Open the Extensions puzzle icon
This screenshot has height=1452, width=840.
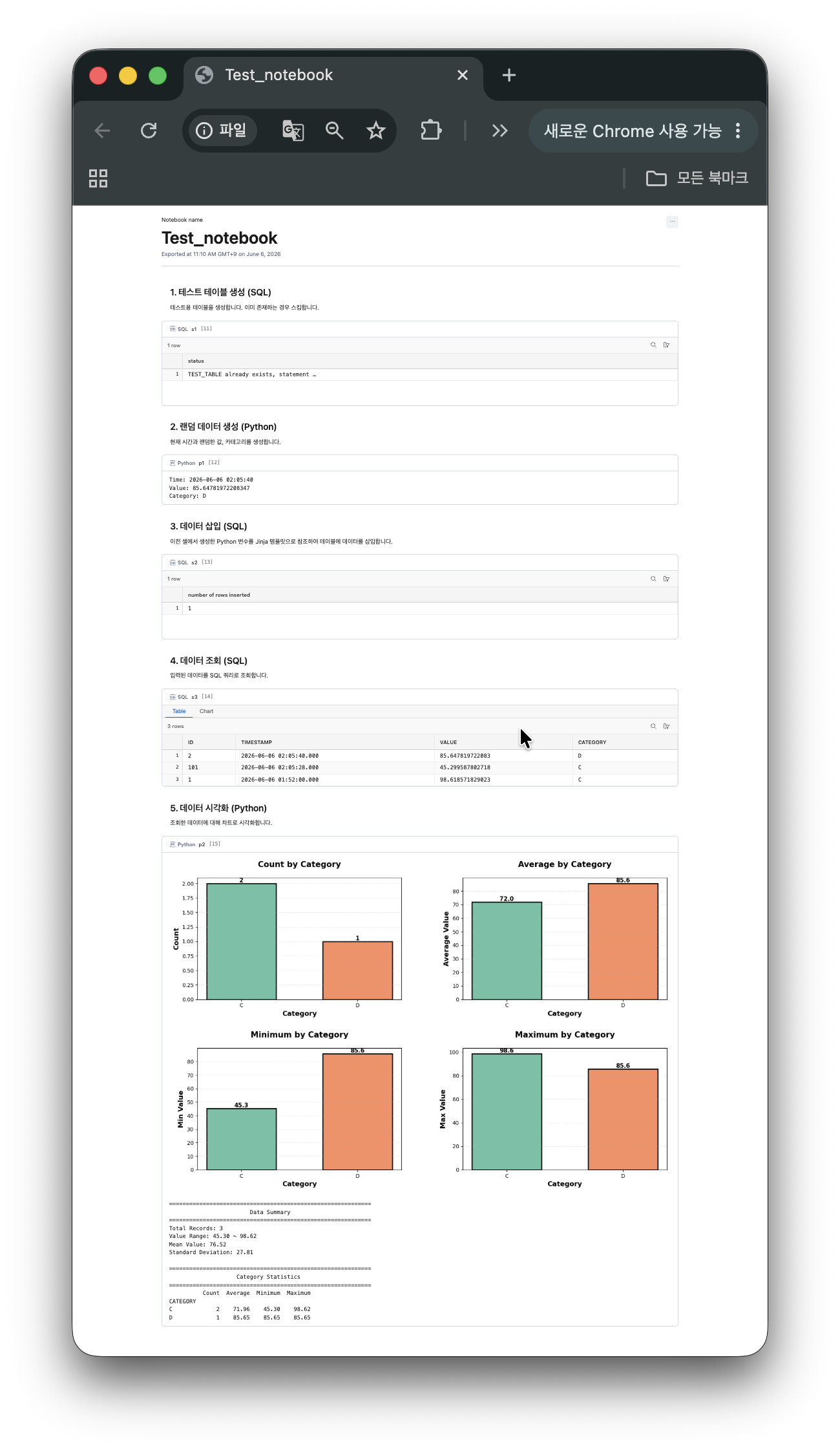[431, 131]
